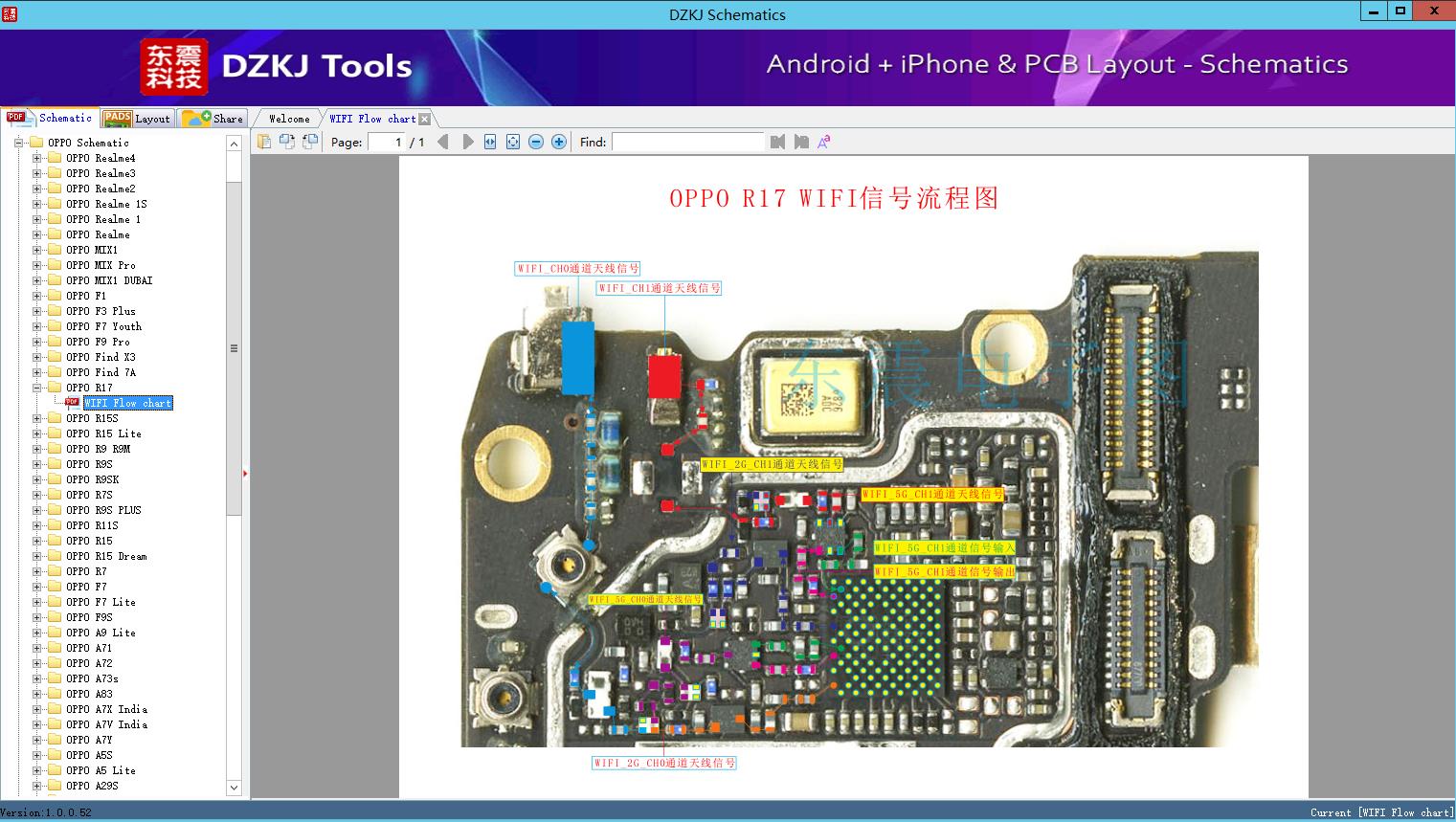Image resolution: width=1456 pixels, height=822 pixels.
Task: Click the WIFI_CH0 antenna signal label
Action: coord(578,269)
